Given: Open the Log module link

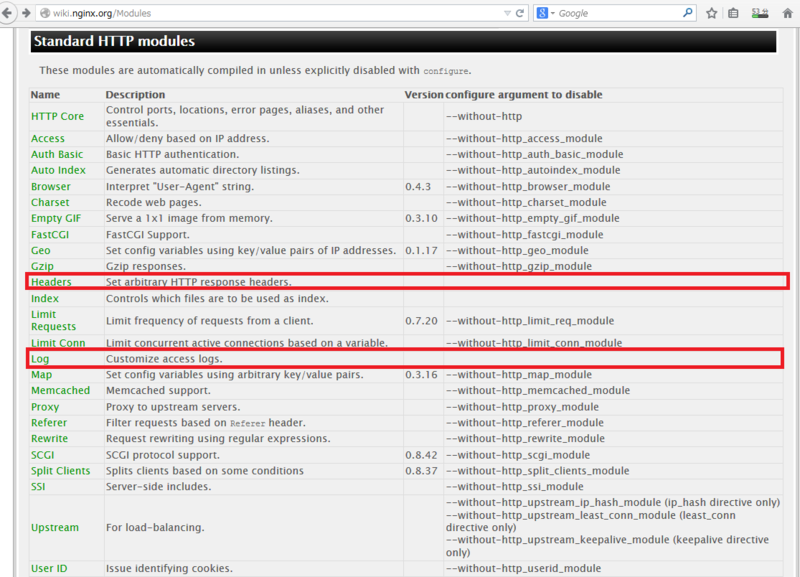Looking at the screenshot, I should [x=40, y=359].
